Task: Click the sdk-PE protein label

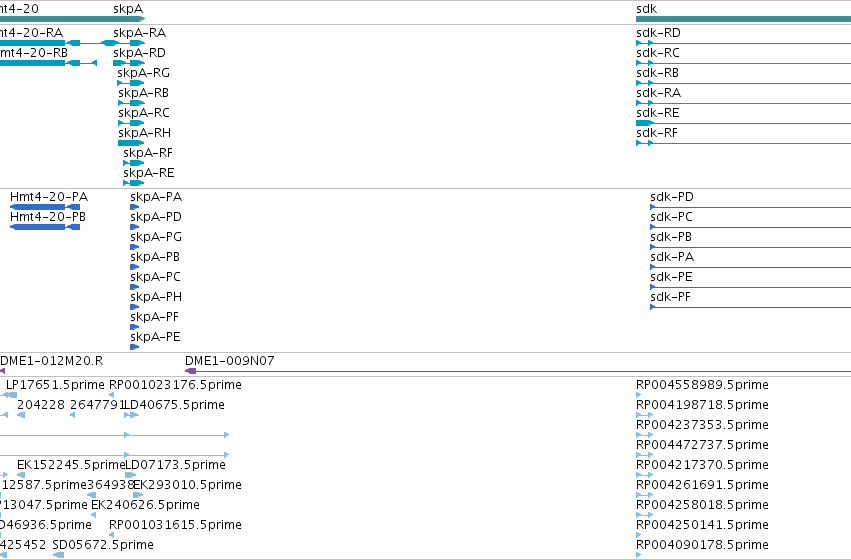Action: click(671, 277)
